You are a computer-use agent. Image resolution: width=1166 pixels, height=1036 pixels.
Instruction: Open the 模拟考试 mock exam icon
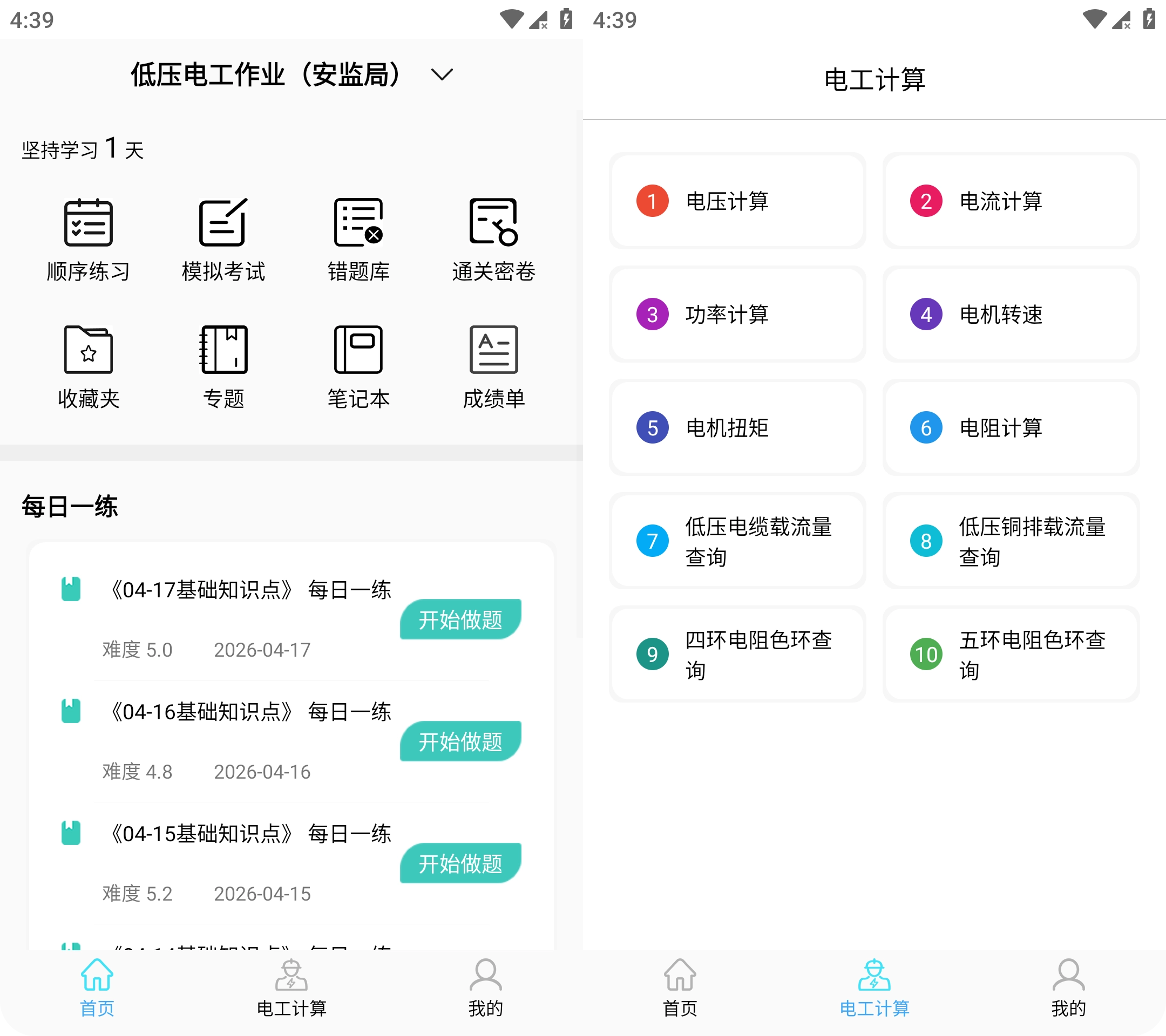[223, 223]
